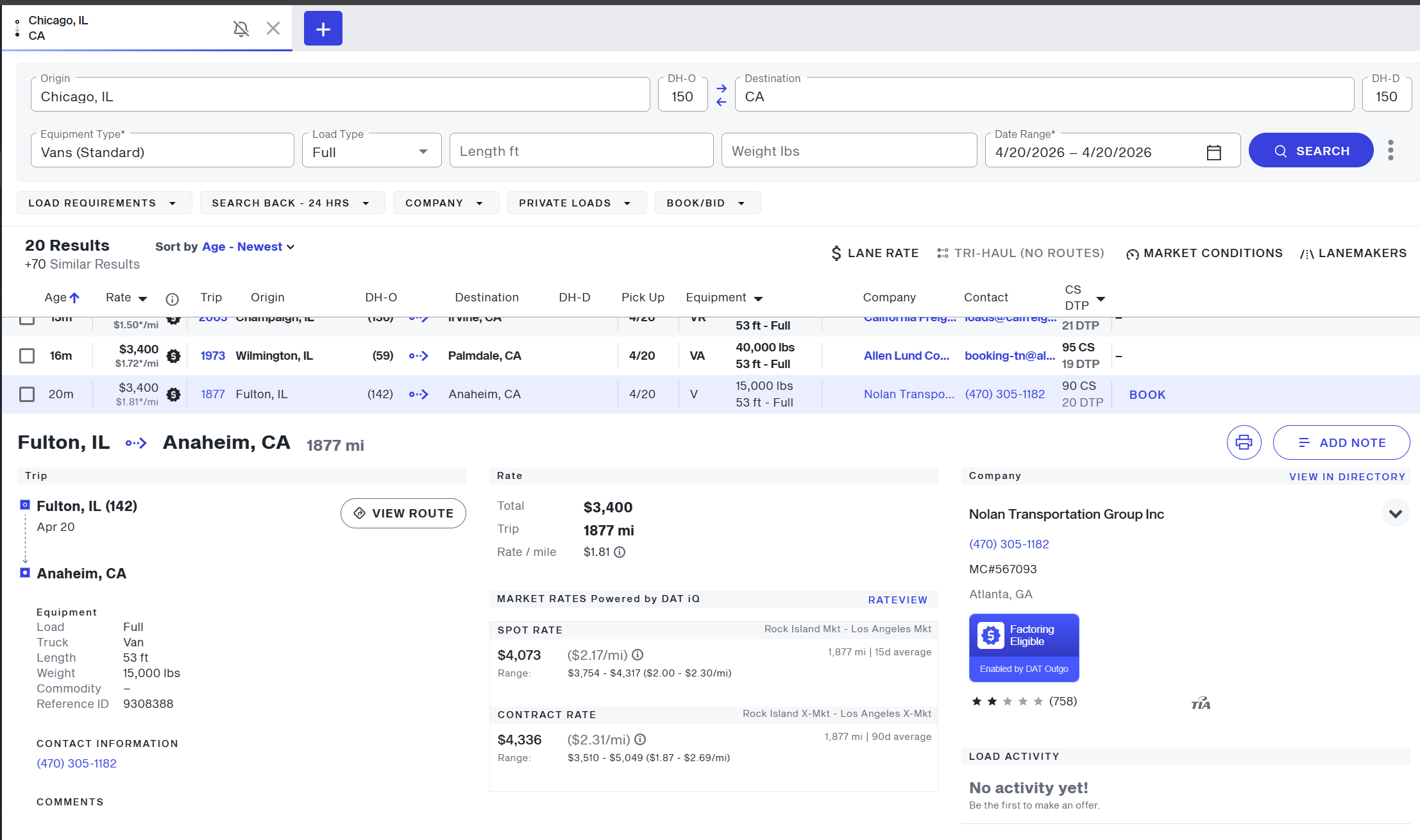Viewport: 1420px width, 840px height.
Task: Click inside the Weight lbs input field
Action: [x=849, y=151]
